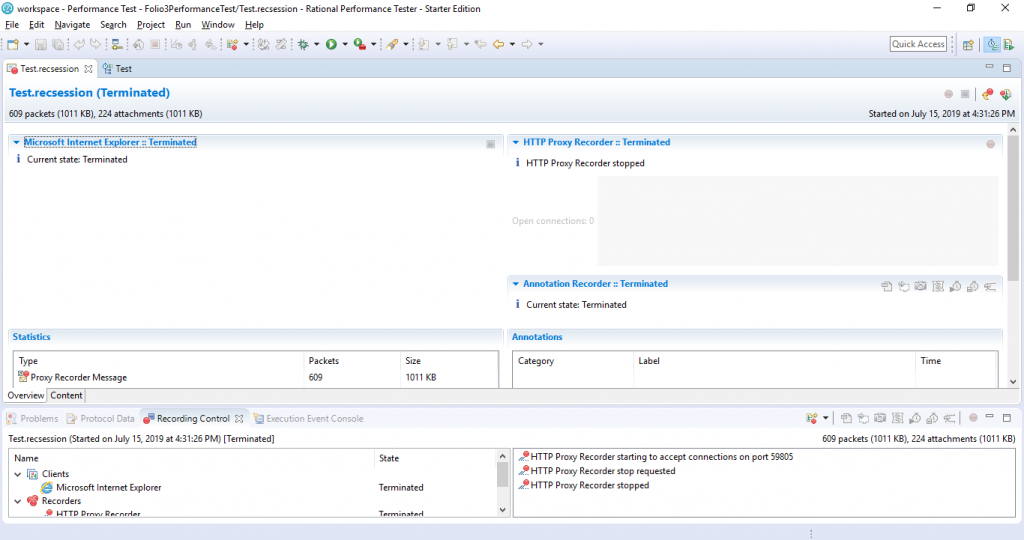Click the rightmost perspective icon with green arrow
This screenshot has height=540, width=1024.
pyautogui.click(x=1009, y=44)
